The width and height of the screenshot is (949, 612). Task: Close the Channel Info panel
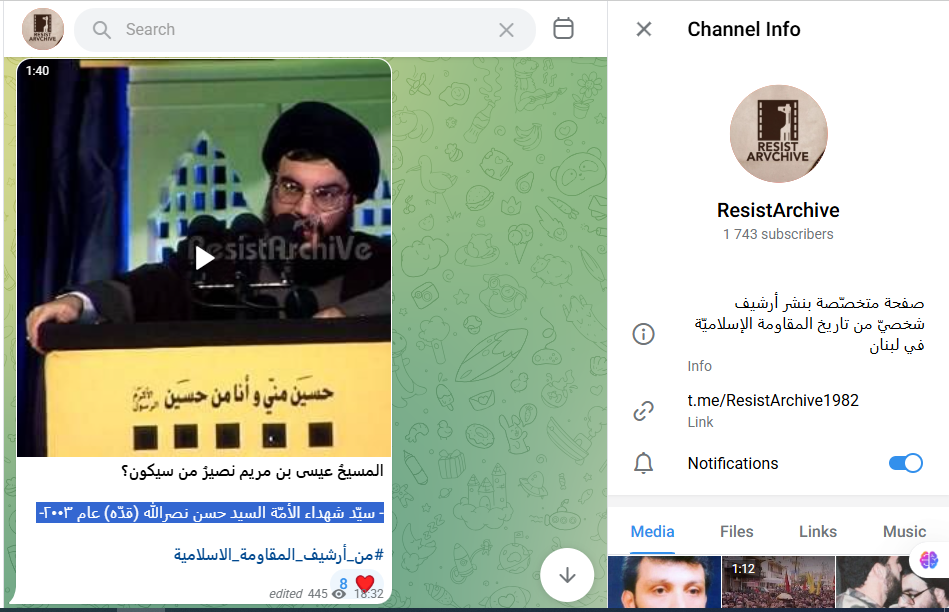point(643,29)
